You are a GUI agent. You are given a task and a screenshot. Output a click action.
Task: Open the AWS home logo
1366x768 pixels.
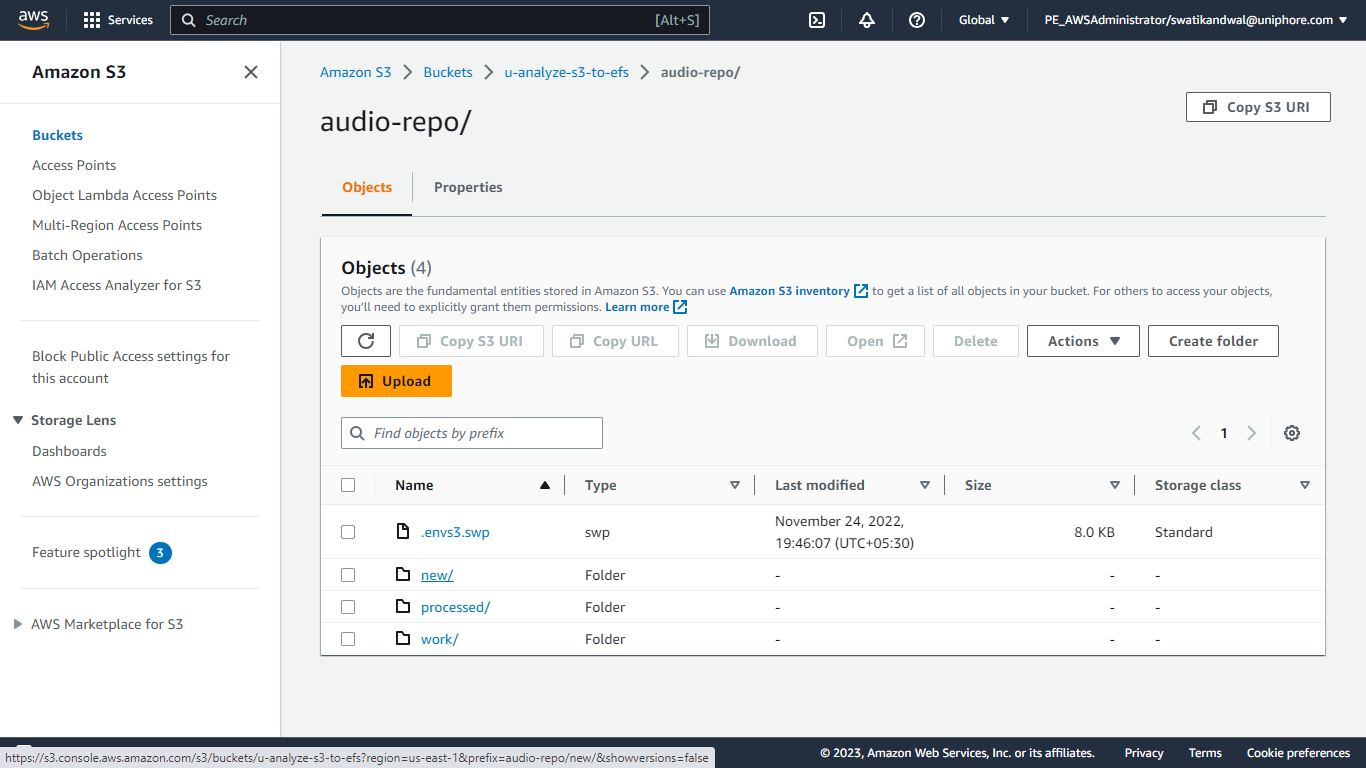coord(33,20)
